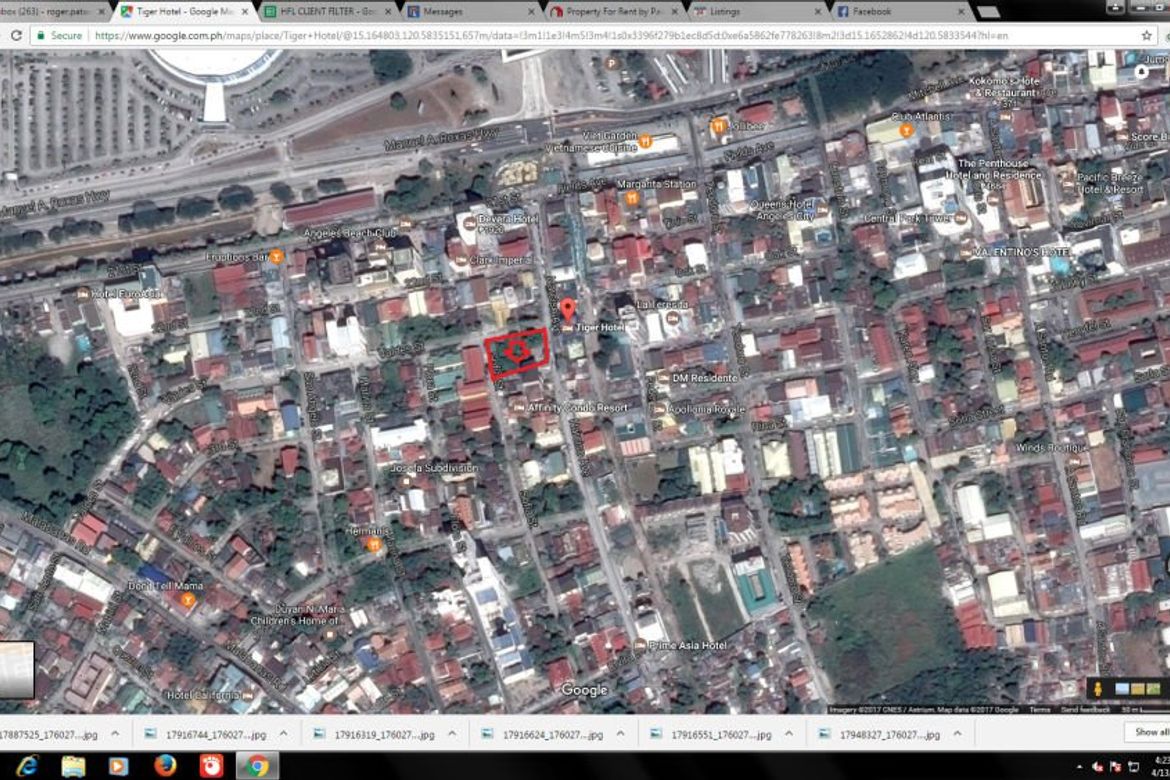Open the imagery strip beside pegman
Viewport: 1170px width, 780px height.
coord(1138,688)
